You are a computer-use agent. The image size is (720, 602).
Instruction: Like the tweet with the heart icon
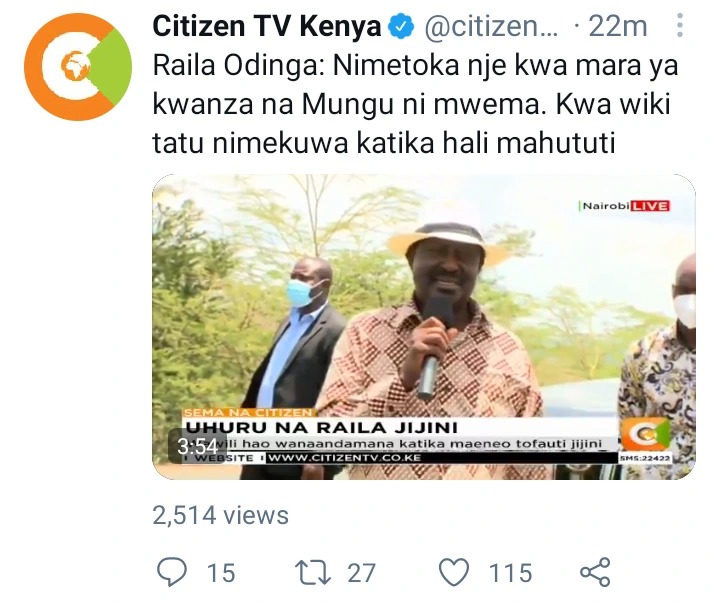tap(454, 572)
